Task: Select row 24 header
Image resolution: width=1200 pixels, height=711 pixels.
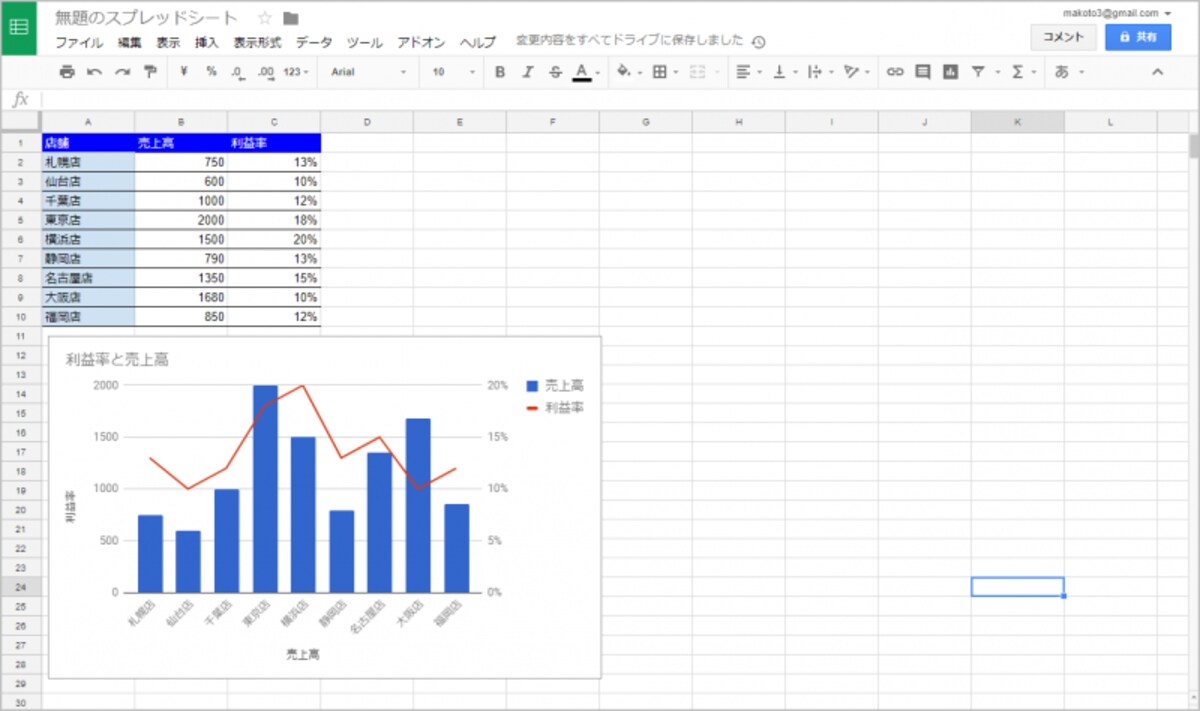Action: pyautogui.click(x=21, y=587)
